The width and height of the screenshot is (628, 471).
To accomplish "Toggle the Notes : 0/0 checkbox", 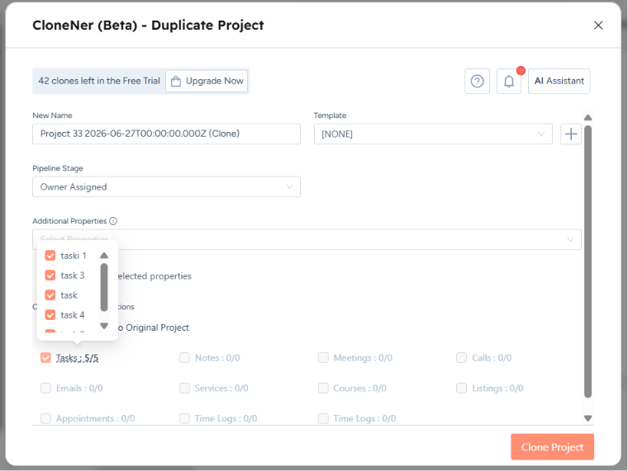I will pos(184,358).
